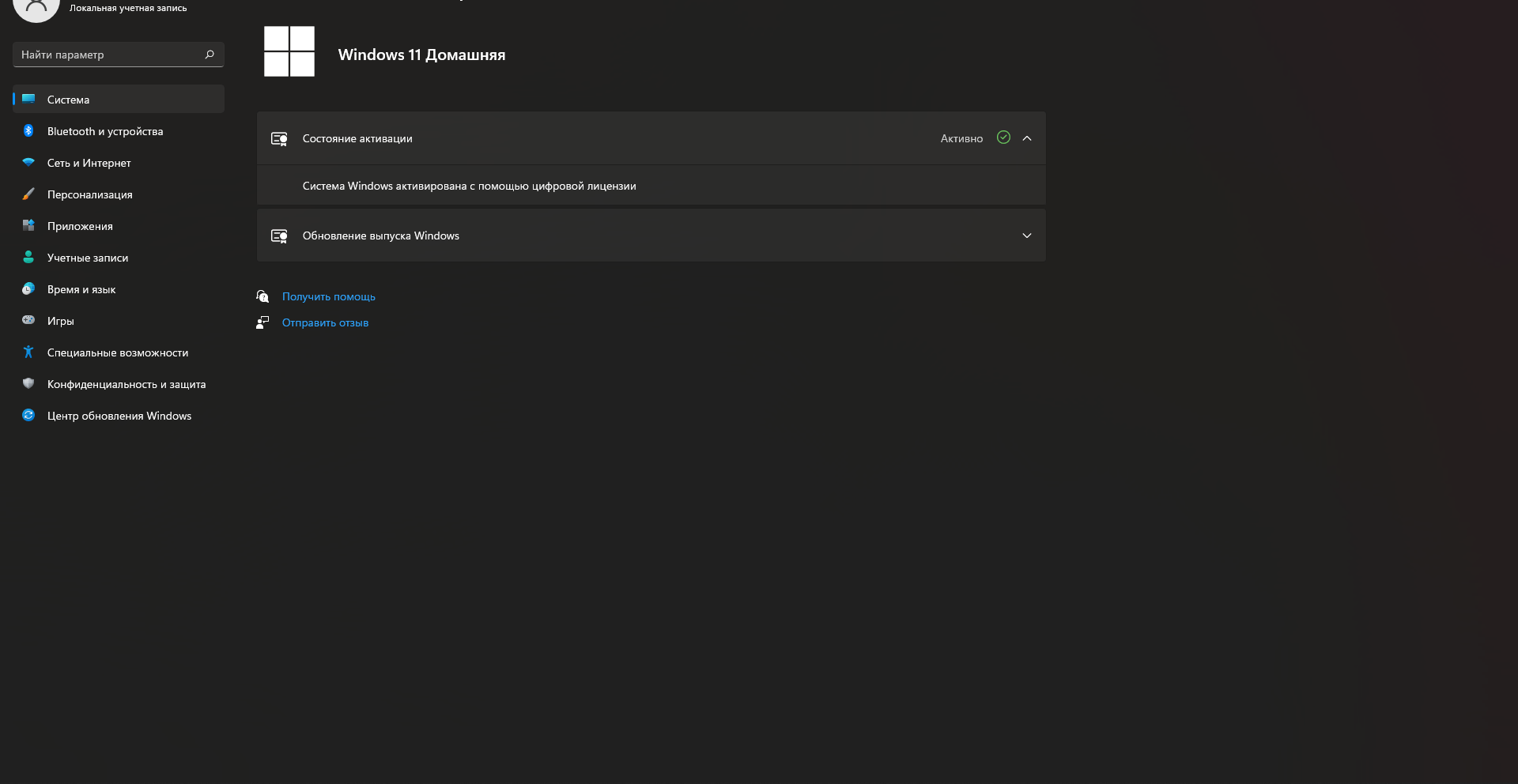Image resolution: width=1518 pixels, height=784 pixels.
Task: Click the Активно status text
Action: (x=961, y=138)
